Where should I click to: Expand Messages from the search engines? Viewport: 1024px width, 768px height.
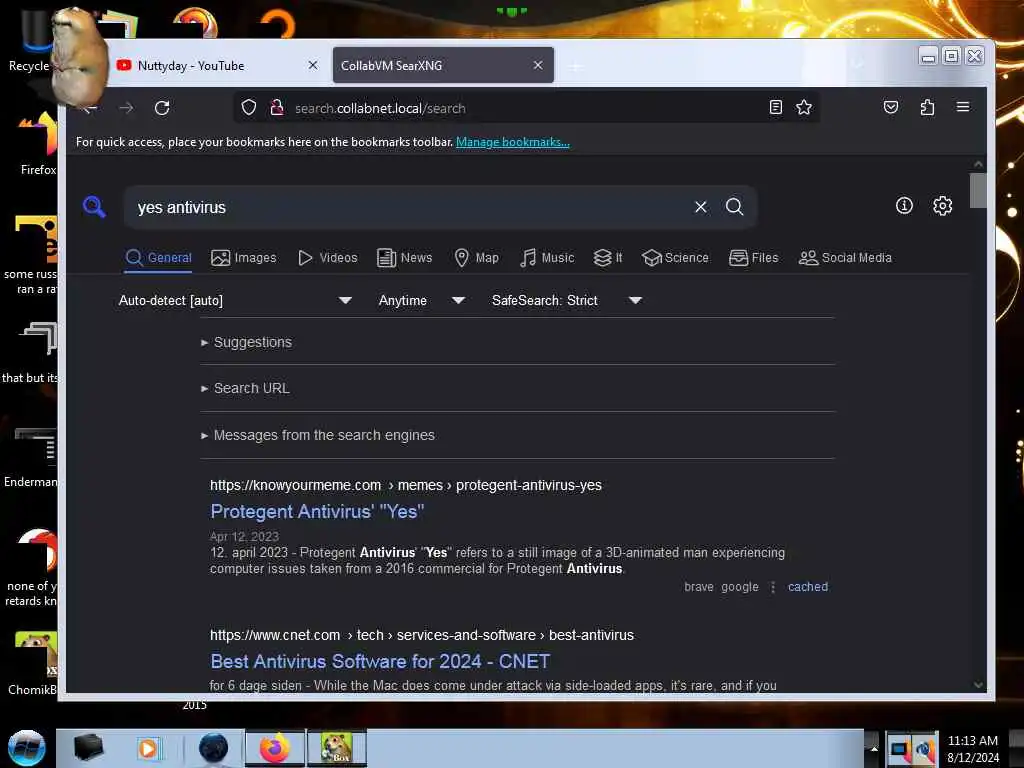pyautogui.click(x=318, y=435)
